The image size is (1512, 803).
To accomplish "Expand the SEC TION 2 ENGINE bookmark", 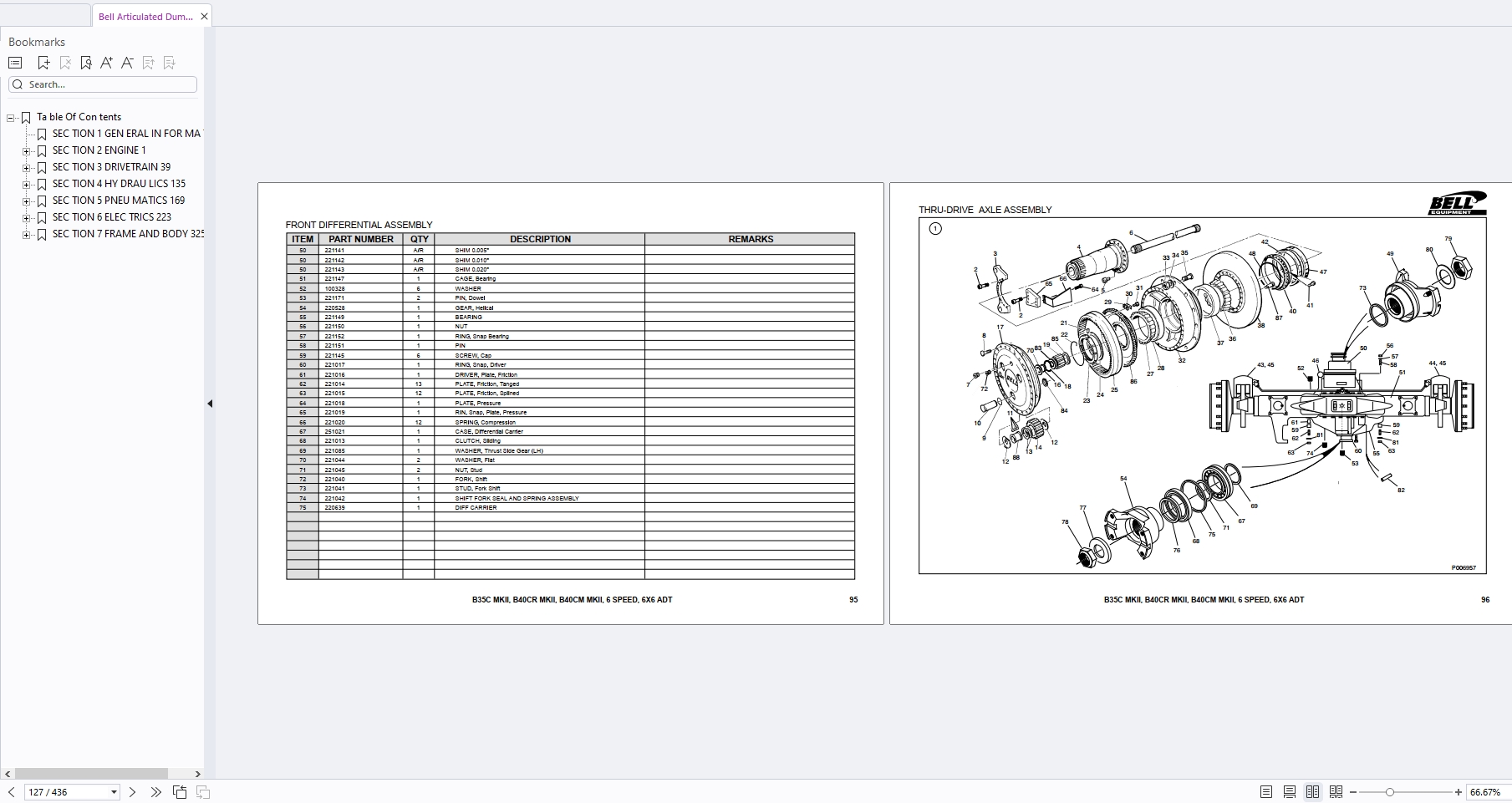I will [x=28, y=150].
